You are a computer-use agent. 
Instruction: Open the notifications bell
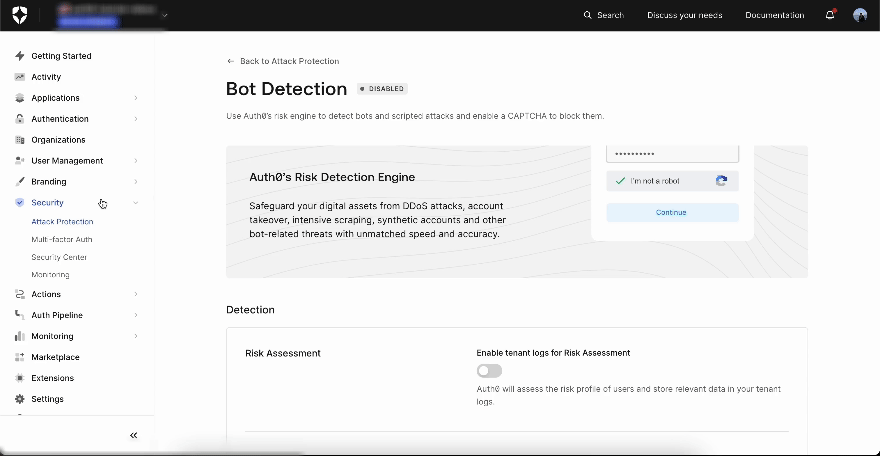[830, 15]
